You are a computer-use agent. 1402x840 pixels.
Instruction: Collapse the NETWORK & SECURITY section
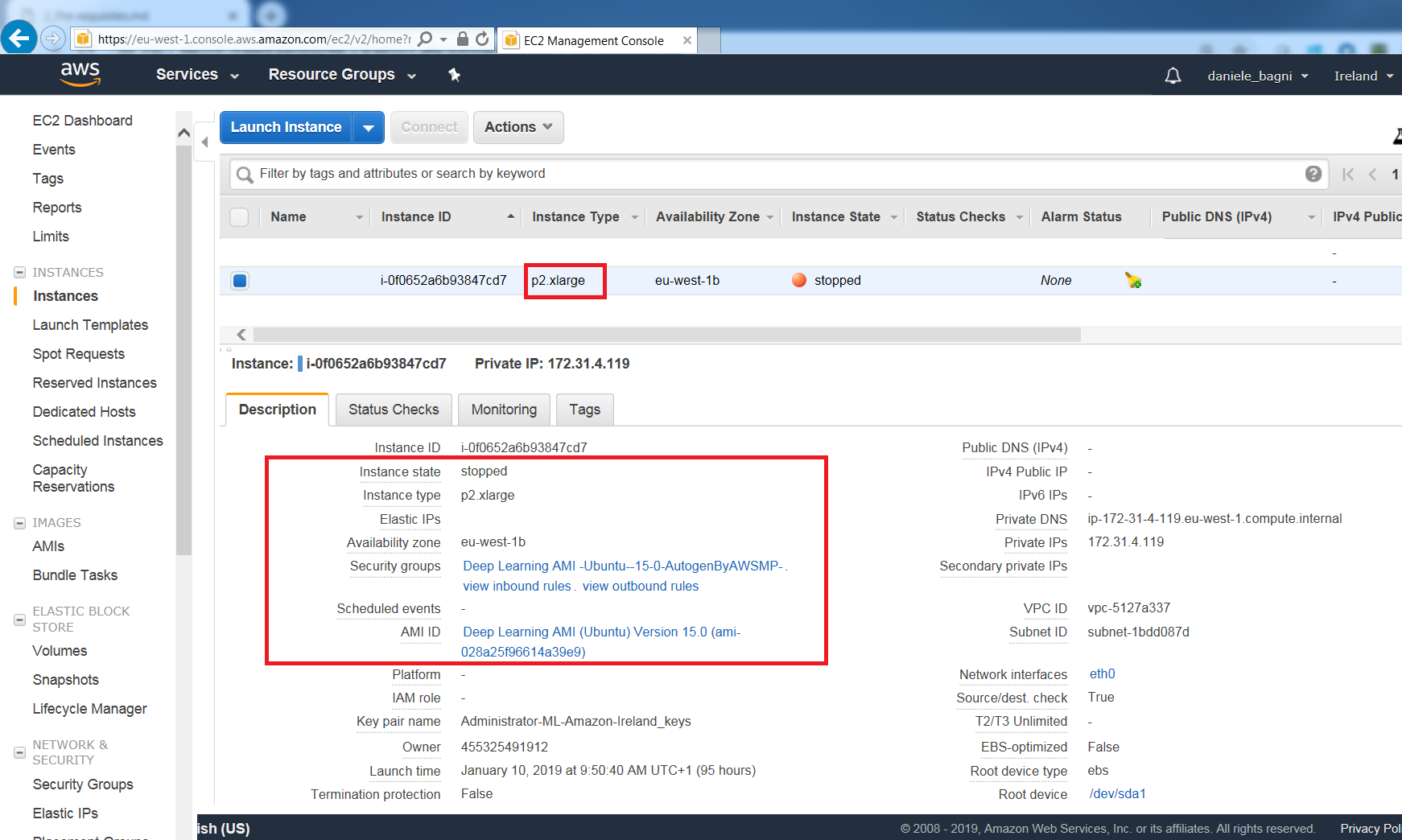click(x=19, y=753)
